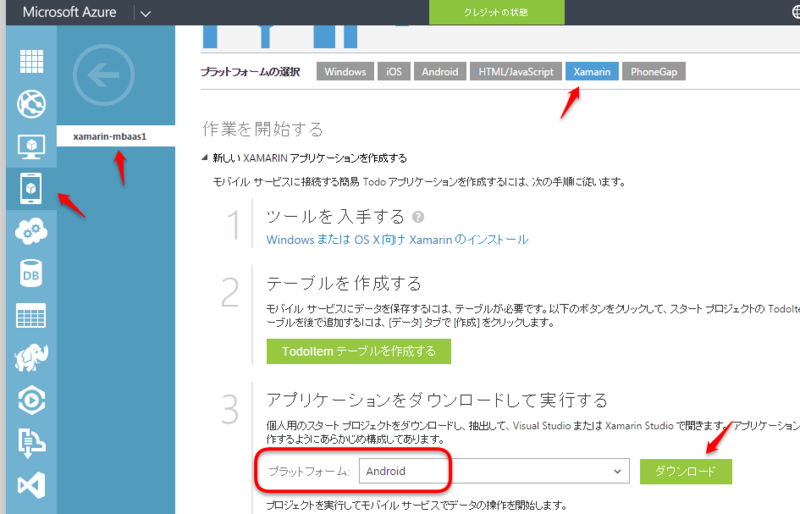Image resolution: width=800 pixels, height=514 pixels.
Task: Select the Xamarin platform tab
Action: (592, 71)
